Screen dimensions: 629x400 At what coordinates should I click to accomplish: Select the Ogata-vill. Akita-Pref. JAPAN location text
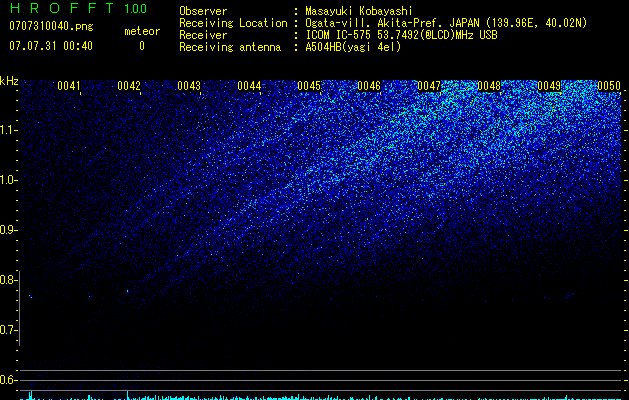pos(446,23)
